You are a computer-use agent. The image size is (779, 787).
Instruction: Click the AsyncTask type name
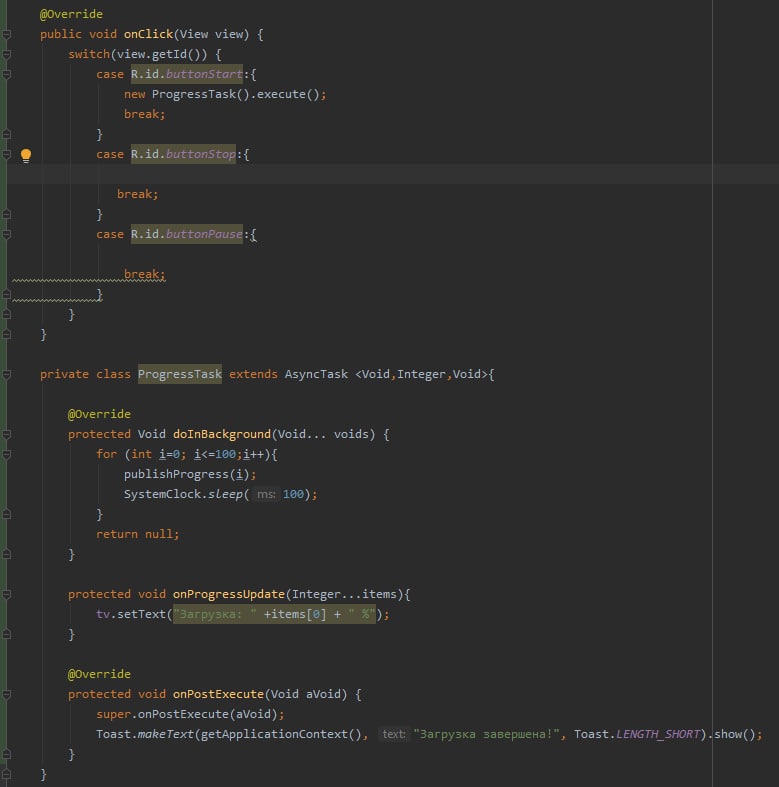(316, 374)
